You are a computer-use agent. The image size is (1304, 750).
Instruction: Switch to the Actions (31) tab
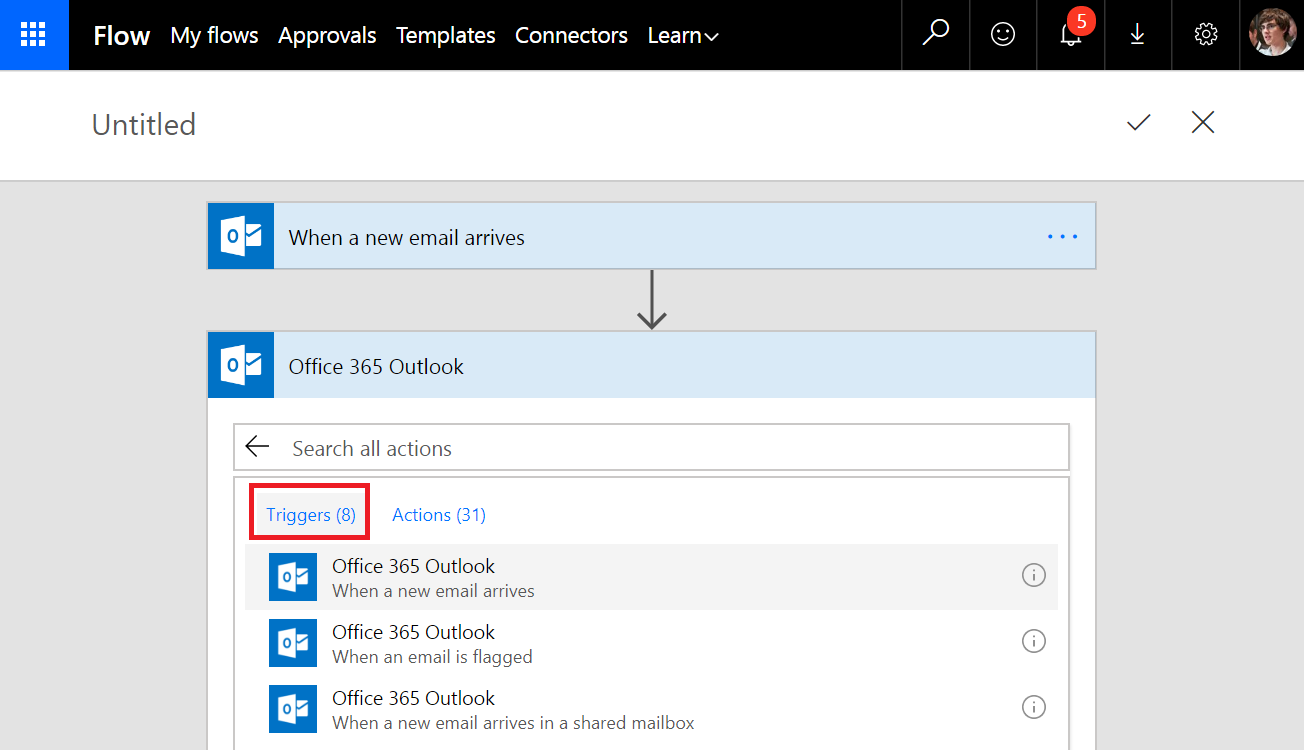(x=438, y=515)
